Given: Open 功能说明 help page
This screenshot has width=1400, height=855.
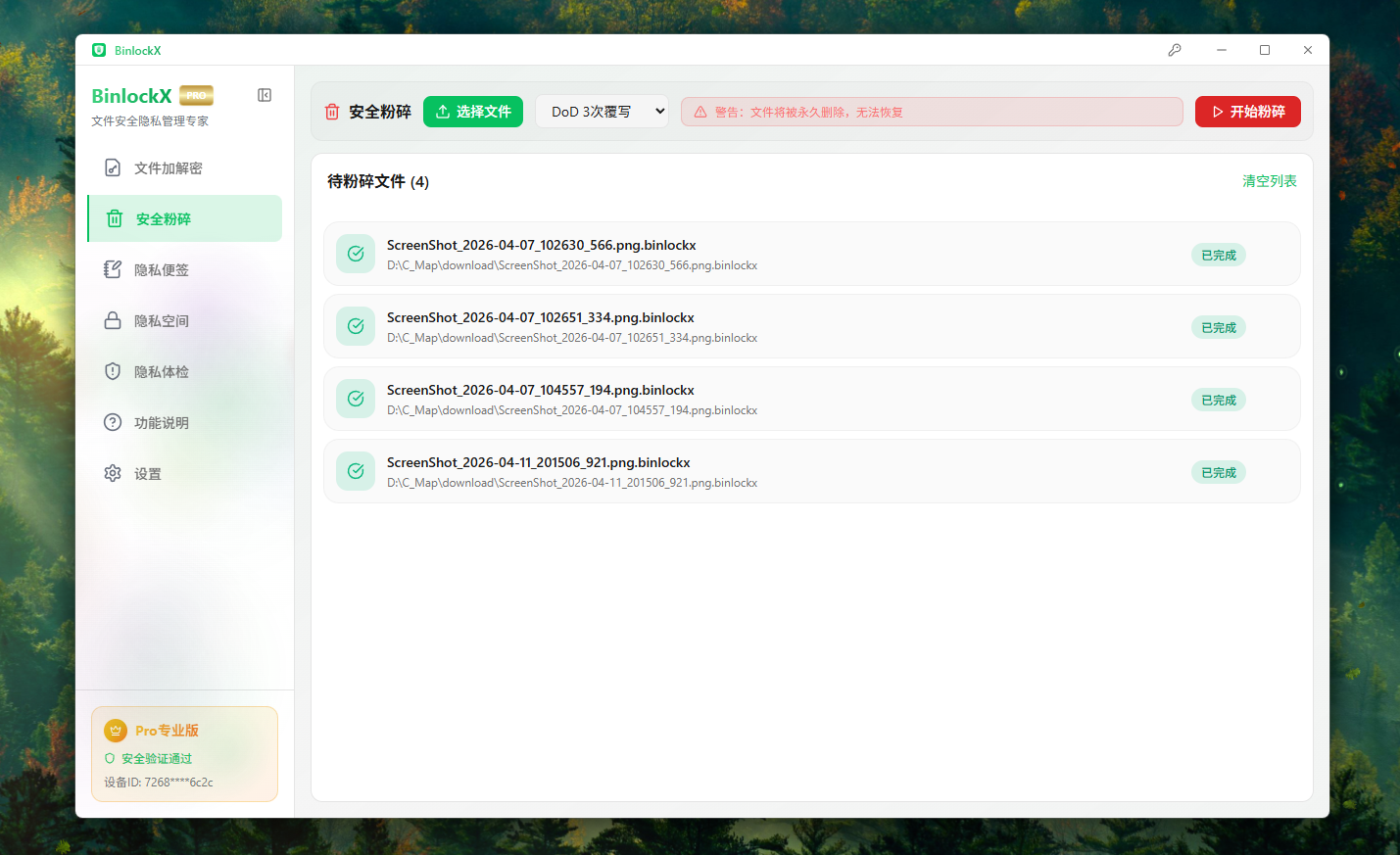Looking at the screenshot, I should 185,422.
